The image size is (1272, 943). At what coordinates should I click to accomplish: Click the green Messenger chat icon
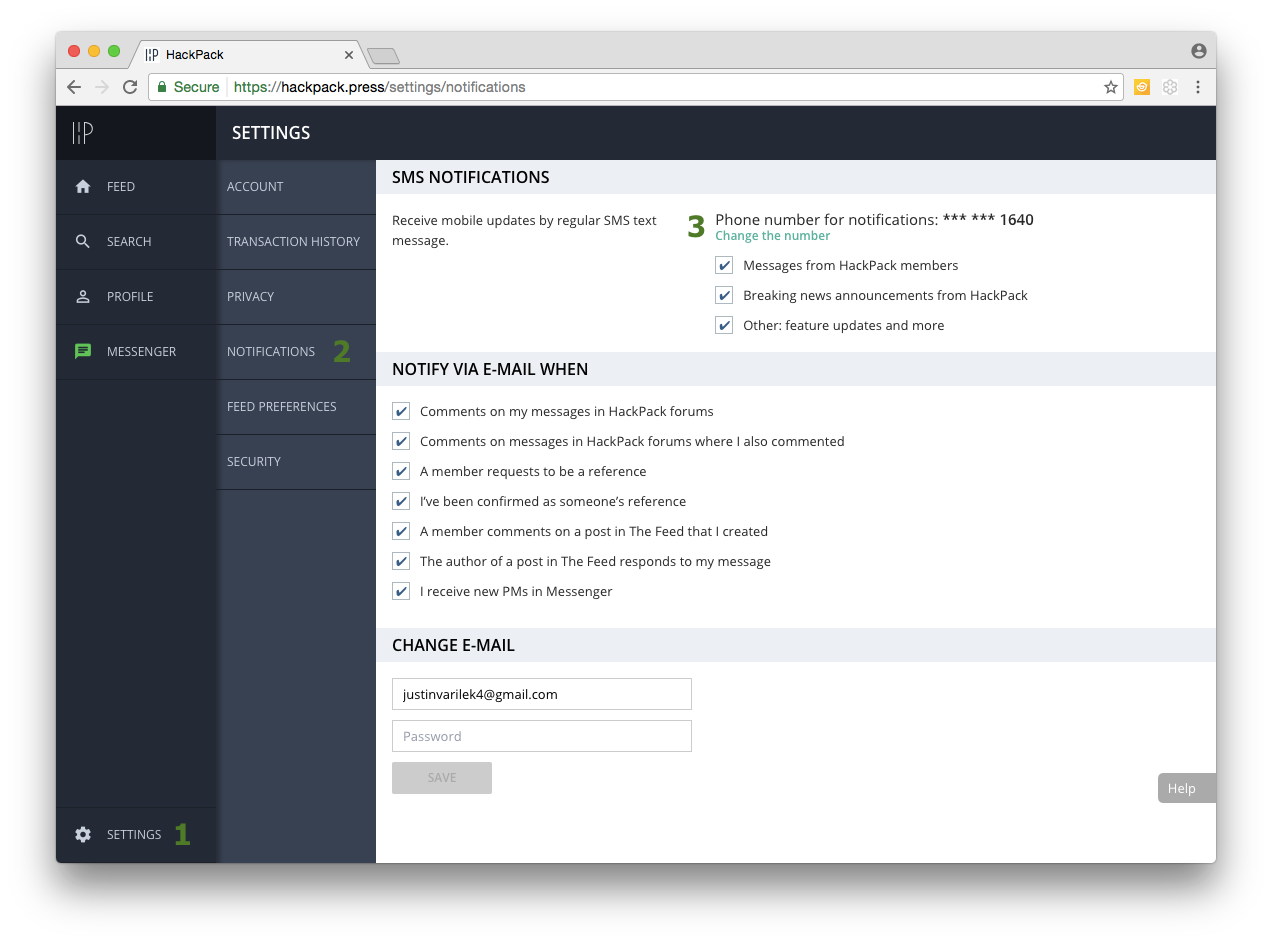click(83, 352)
